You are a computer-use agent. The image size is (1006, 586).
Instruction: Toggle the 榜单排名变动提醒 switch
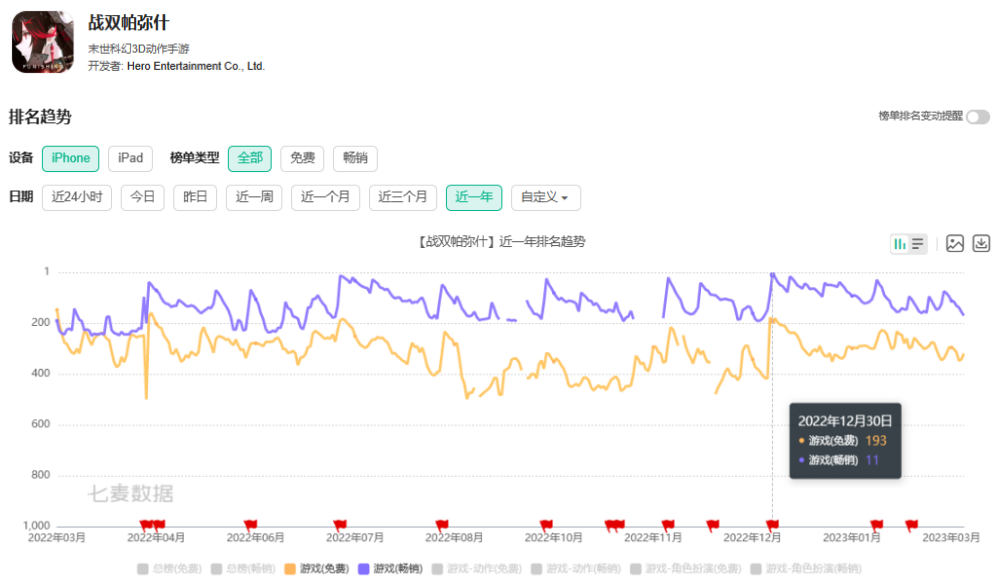pos(978,117)
